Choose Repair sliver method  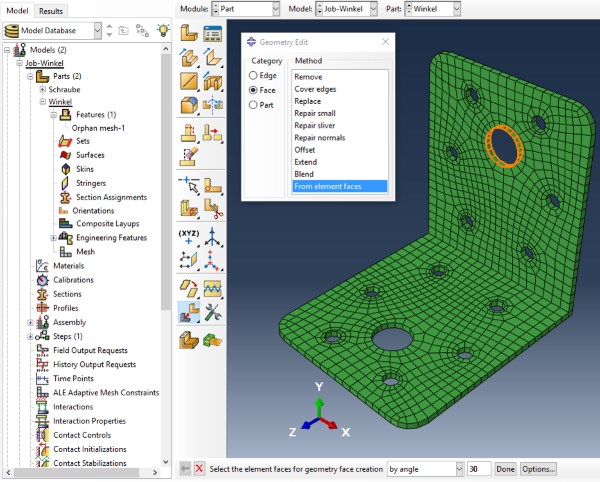click(339, 125)
